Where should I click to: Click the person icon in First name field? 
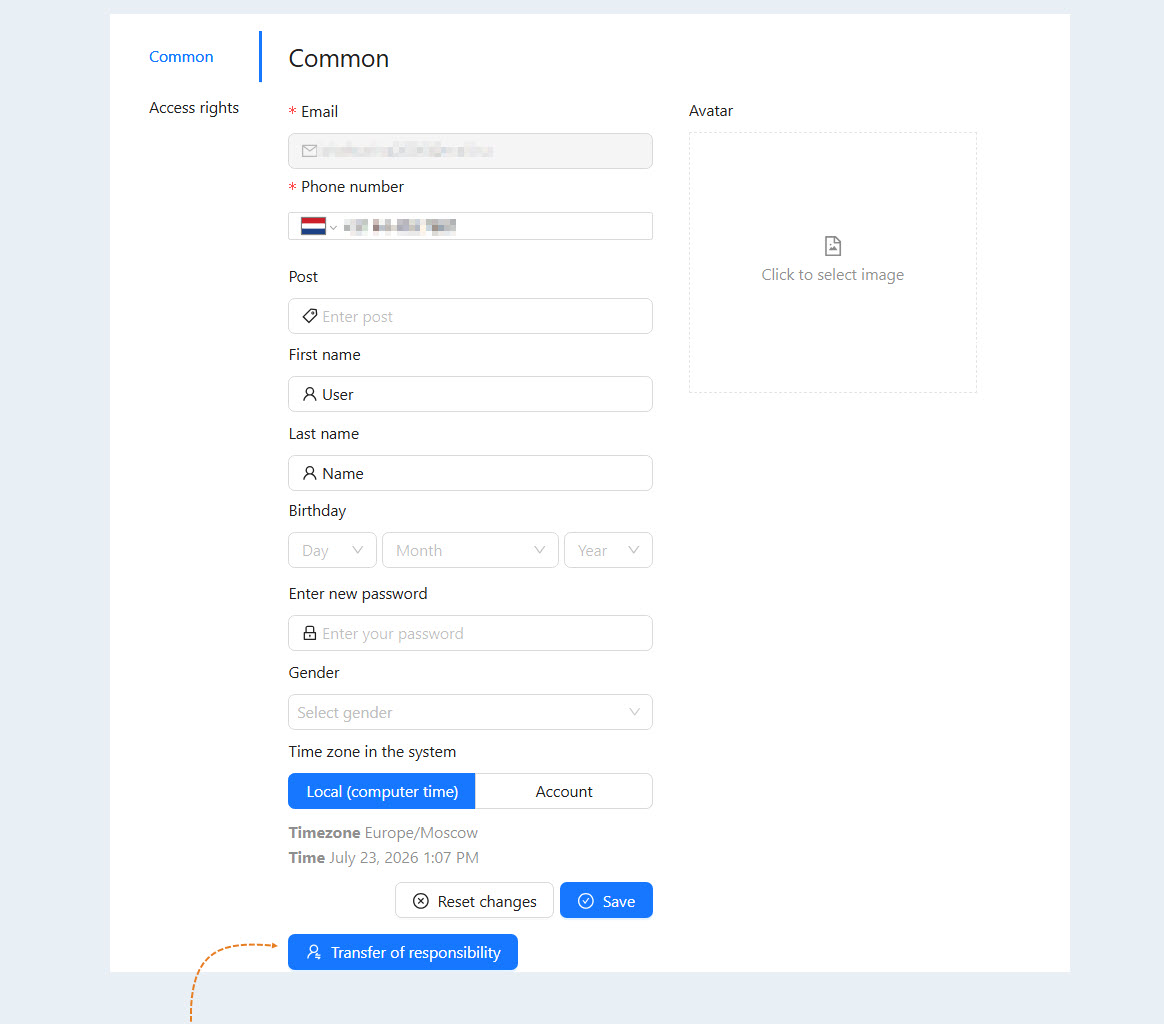(310, 394)
